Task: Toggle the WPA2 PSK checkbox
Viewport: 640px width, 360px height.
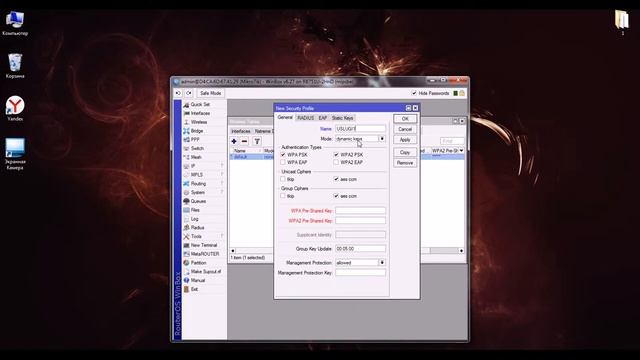Action: click(x=336, y=155)
